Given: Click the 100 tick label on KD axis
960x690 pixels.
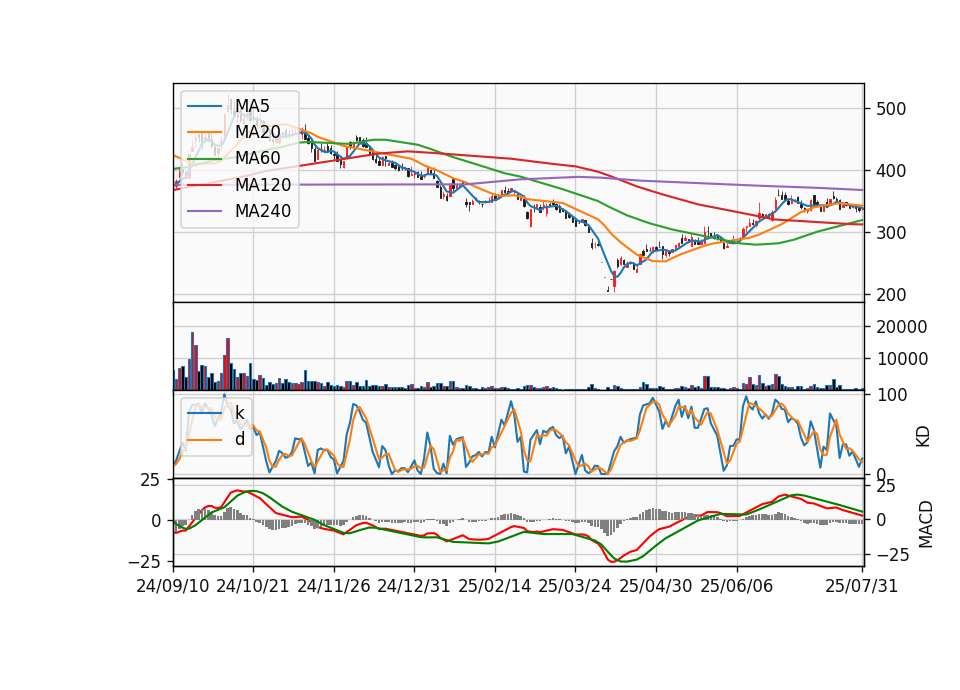Looking at the screenshot, I should (892, 395).
